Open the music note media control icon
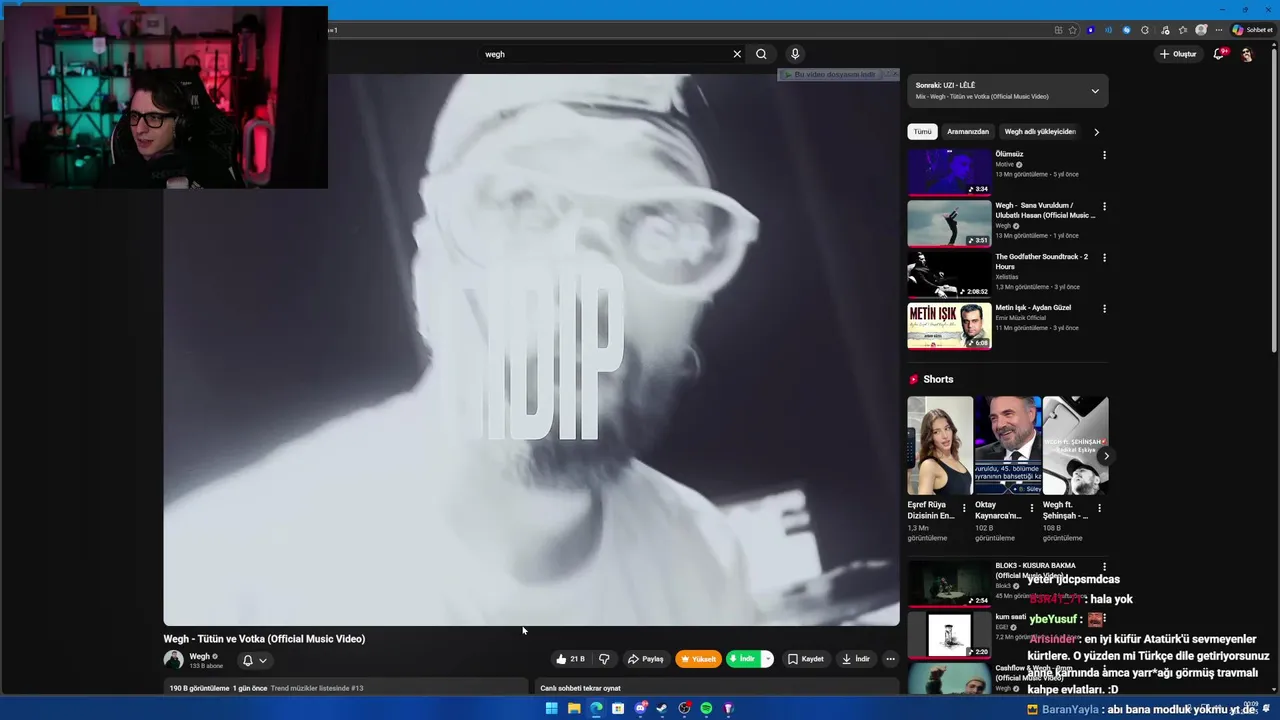This screenshot has height=720, width=1280. tap(1165, 30)
